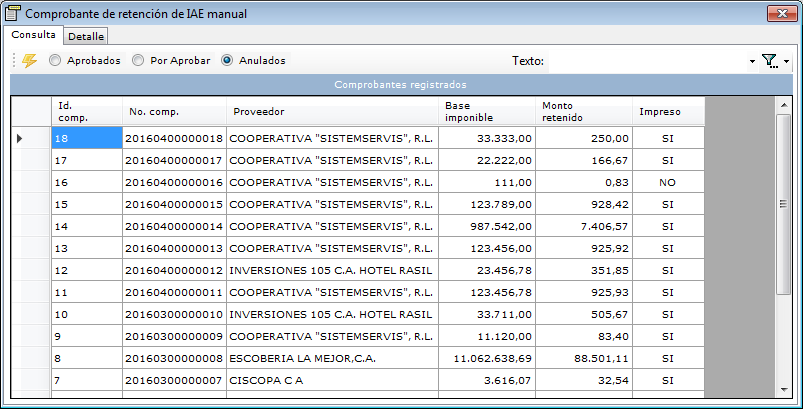This screenshot has width=803, height=409.
Task: Select COOPERATIVA SISTEMSERVIS proveedor in row 15
Action: 332,204
